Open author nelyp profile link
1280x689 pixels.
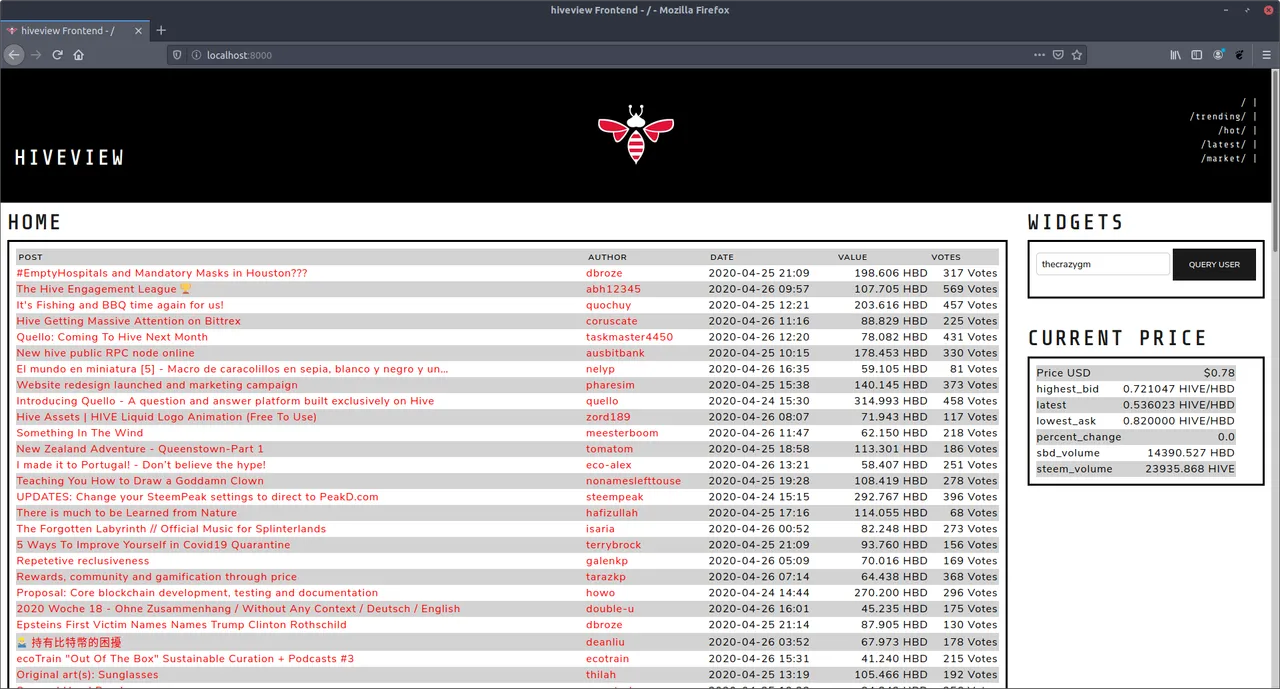600,369
